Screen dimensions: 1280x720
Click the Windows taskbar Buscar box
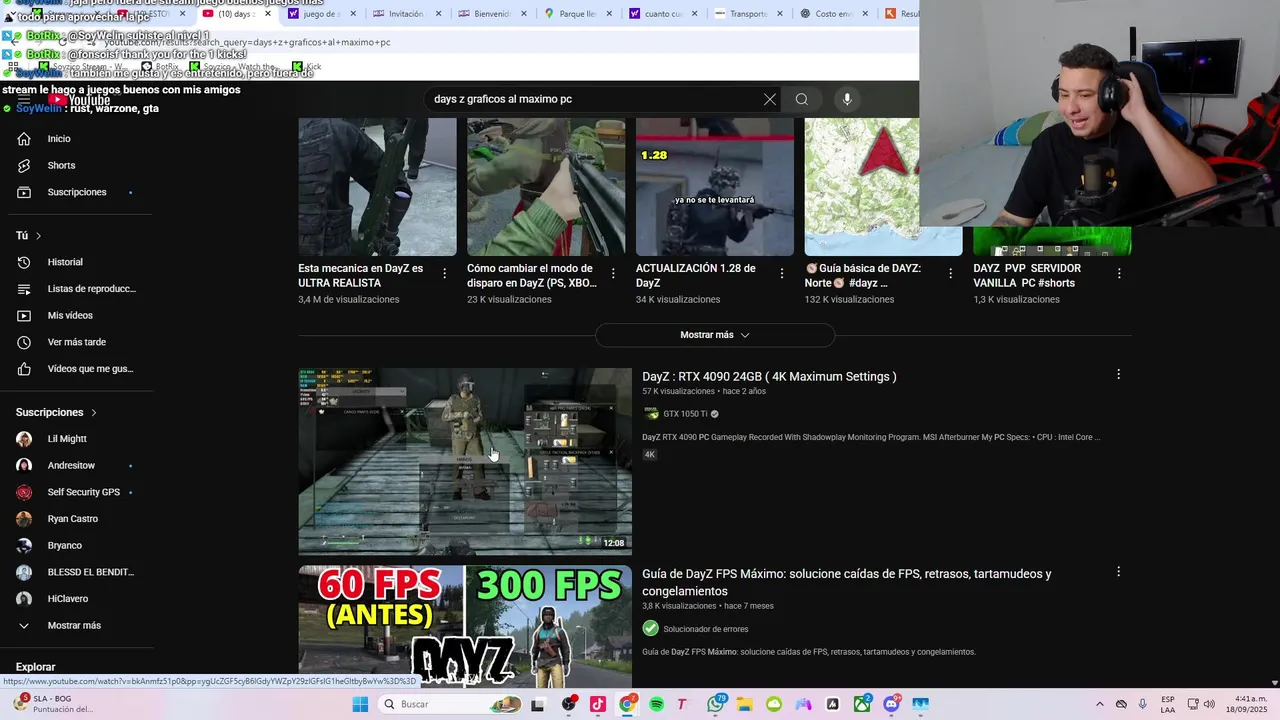tap(450, 704)
